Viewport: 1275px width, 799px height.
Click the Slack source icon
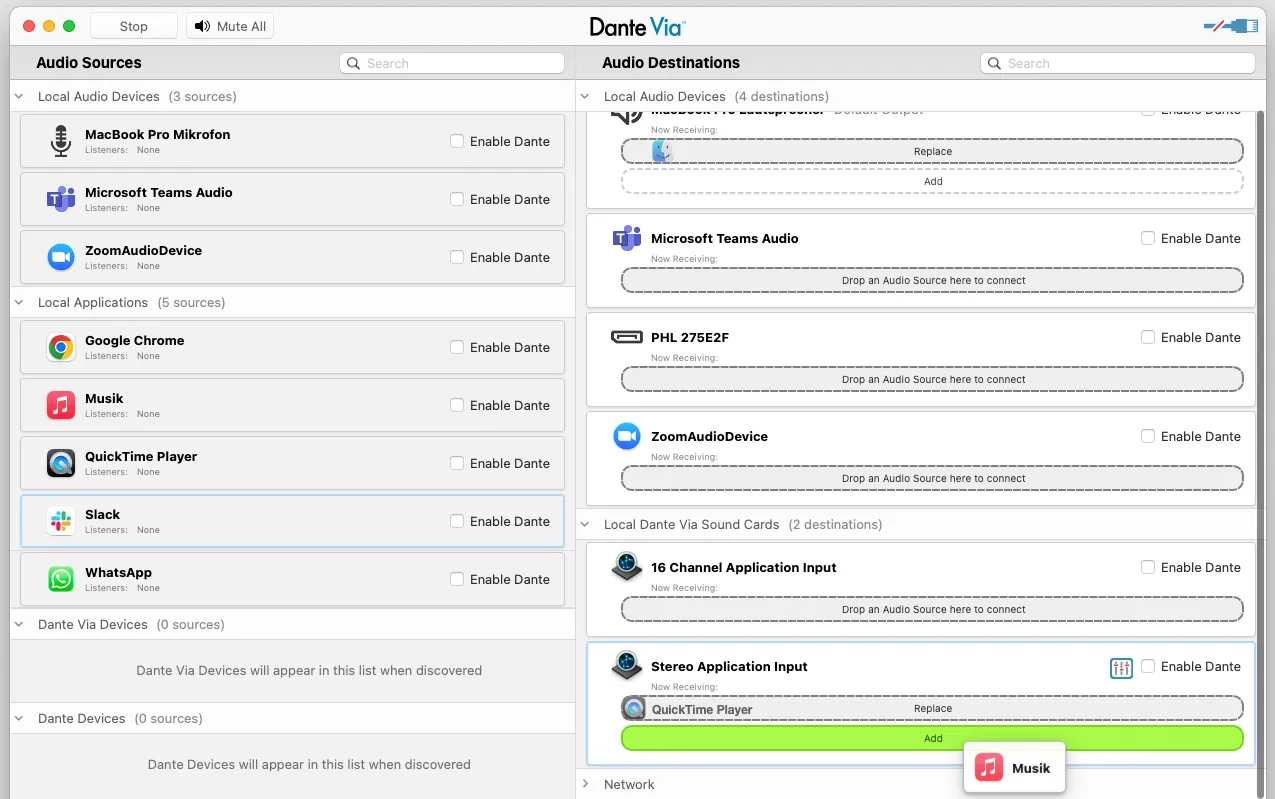click(x=61, y=521)
